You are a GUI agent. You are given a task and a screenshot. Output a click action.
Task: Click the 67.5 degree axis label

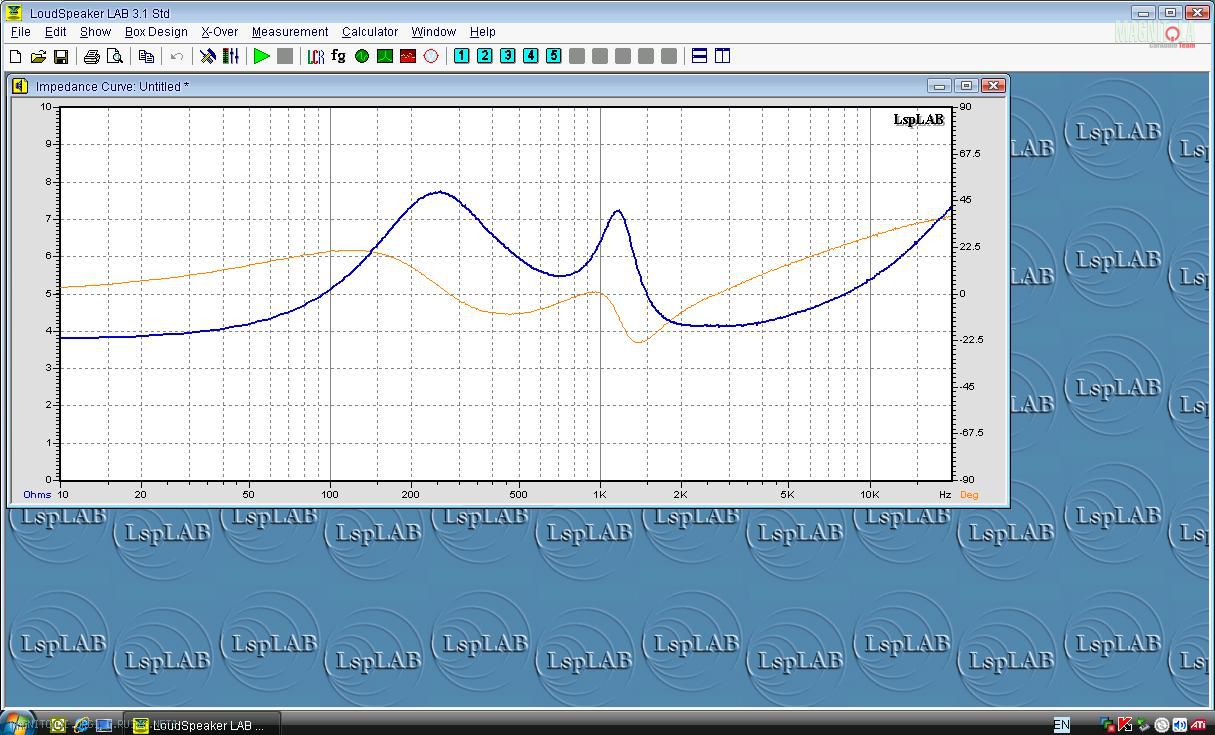pos(970,153)
